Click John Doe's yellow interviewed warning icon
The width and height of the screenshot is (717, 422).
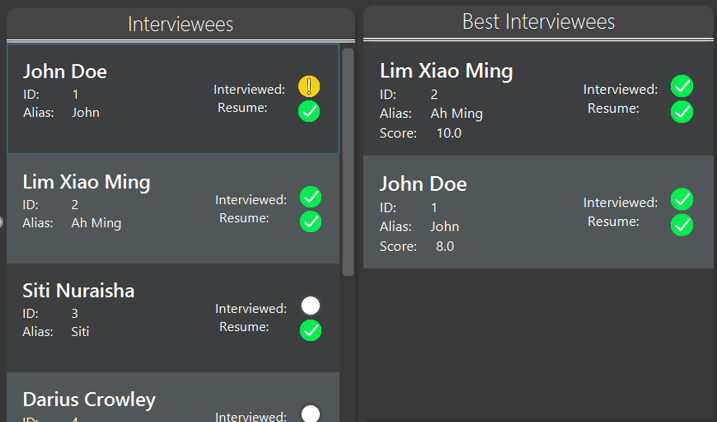click(x=309, y=86)
